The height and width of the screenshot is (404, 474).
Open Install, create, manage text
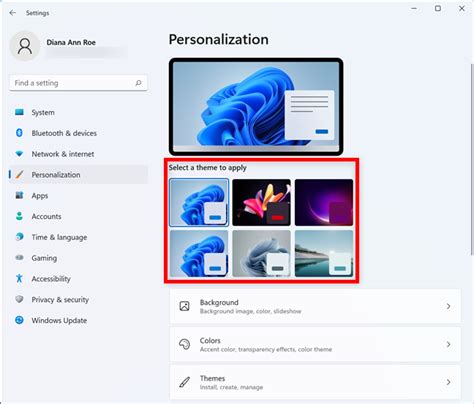(231, 387)
